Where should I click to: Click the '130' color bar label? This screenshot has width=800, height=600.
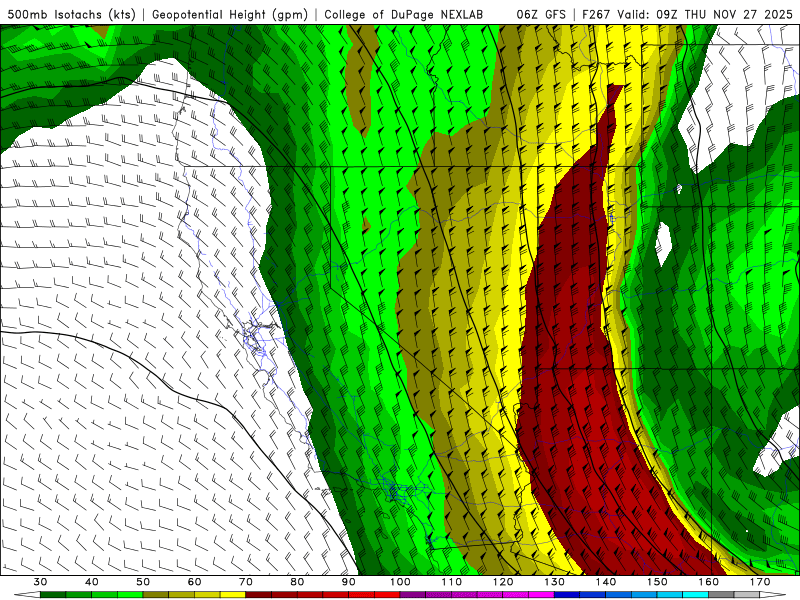tap(555, 582)
